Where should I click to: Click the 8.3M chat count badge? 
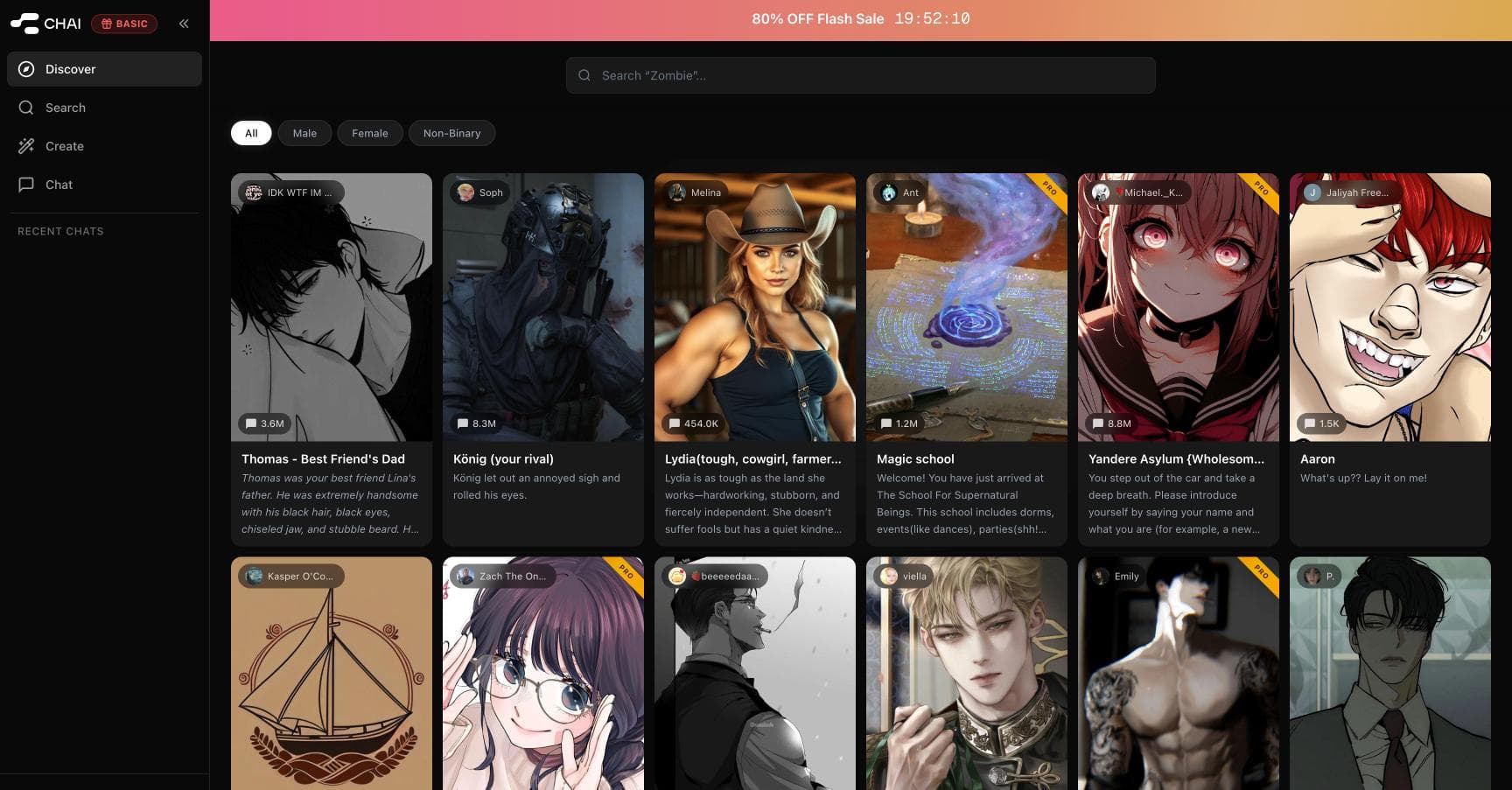coord(477,423)
